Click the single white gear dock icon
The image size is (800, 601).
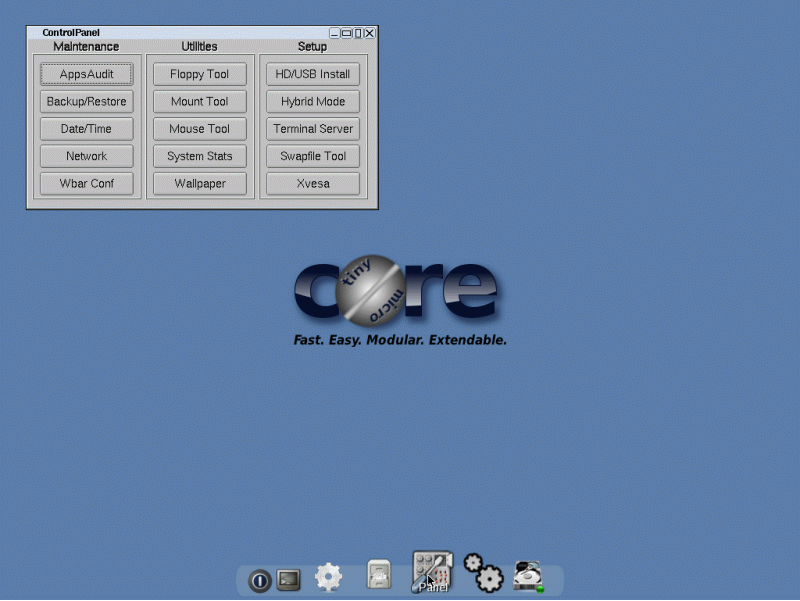329,577
